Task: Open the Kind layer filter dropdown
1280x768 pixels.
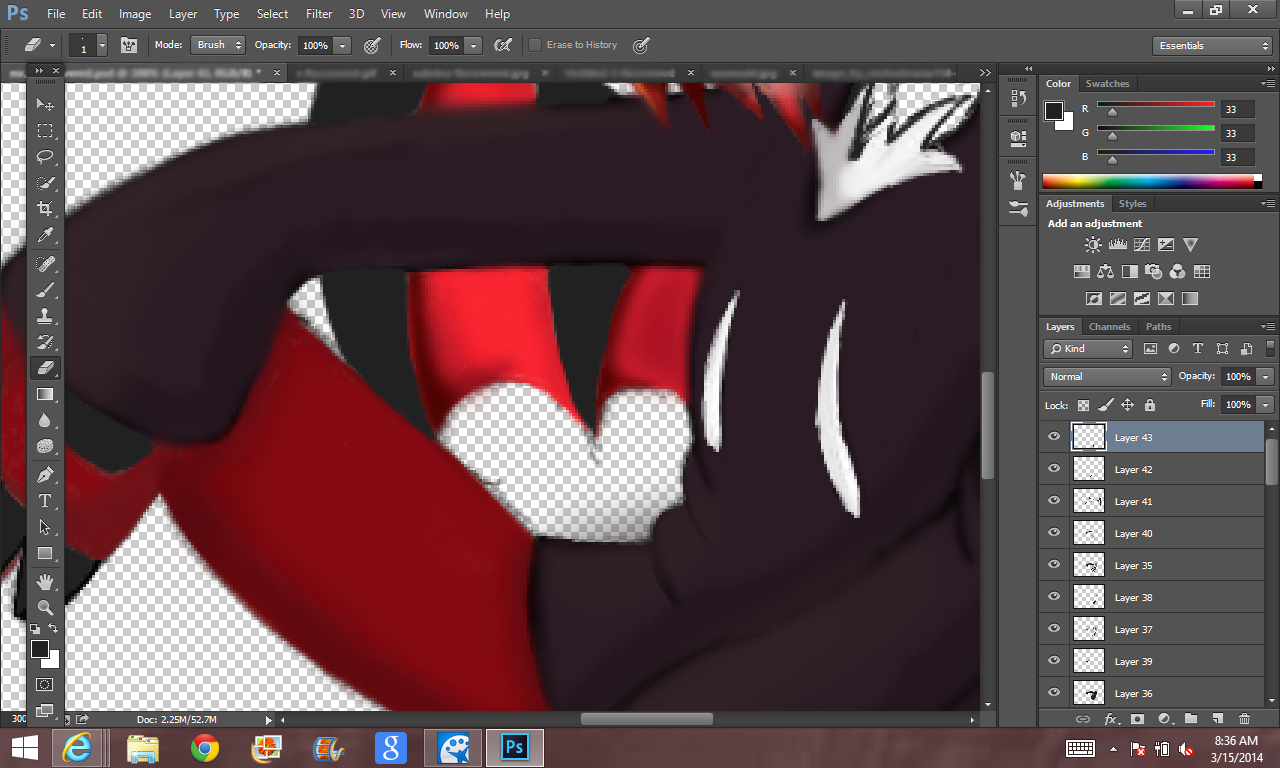Action: pos(1088,349)
